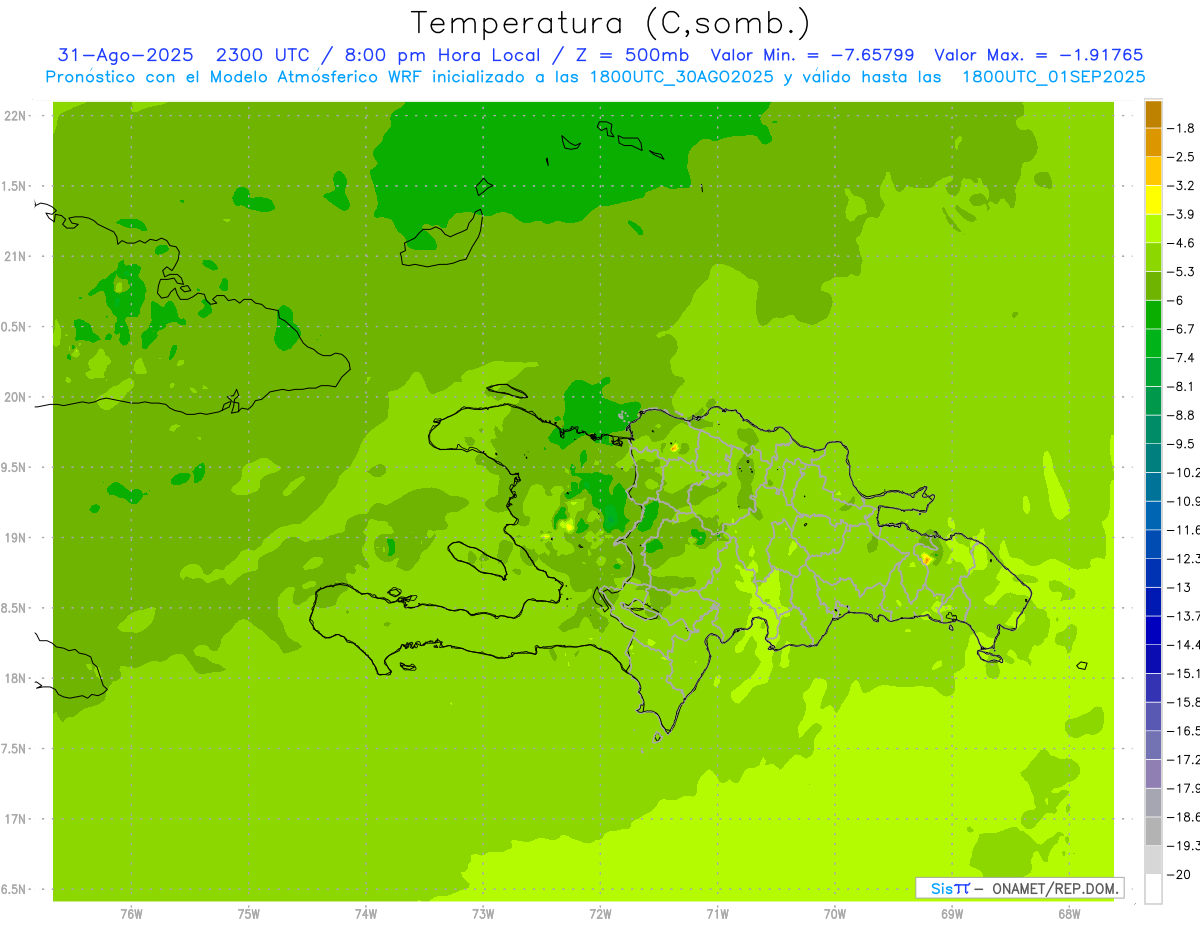Click the "74W" longitude label
The height and width of the screenshot is (927, 1200).
366,914
